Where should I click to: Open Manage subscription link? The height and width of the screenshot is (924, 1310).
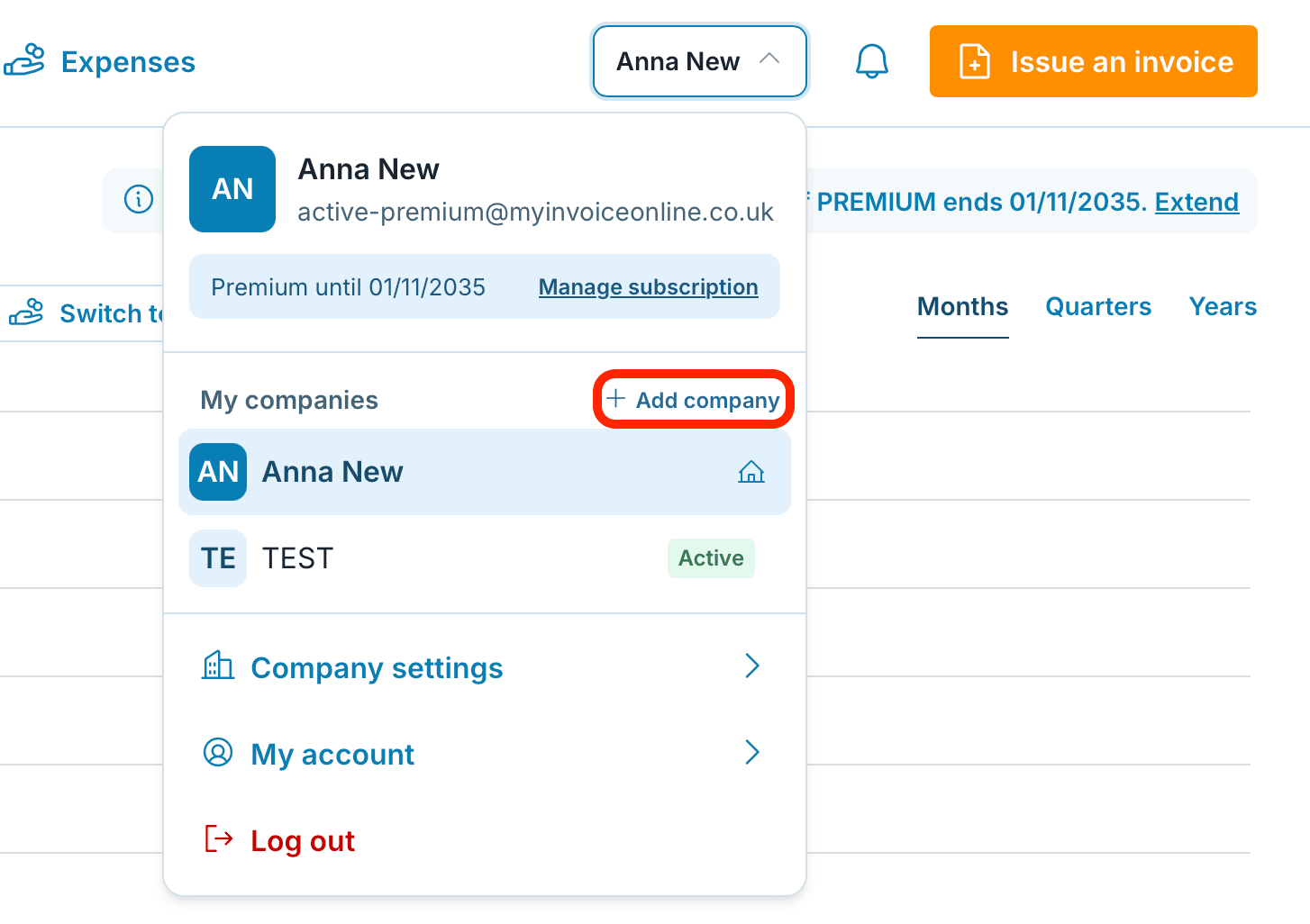tap(648, 287)
